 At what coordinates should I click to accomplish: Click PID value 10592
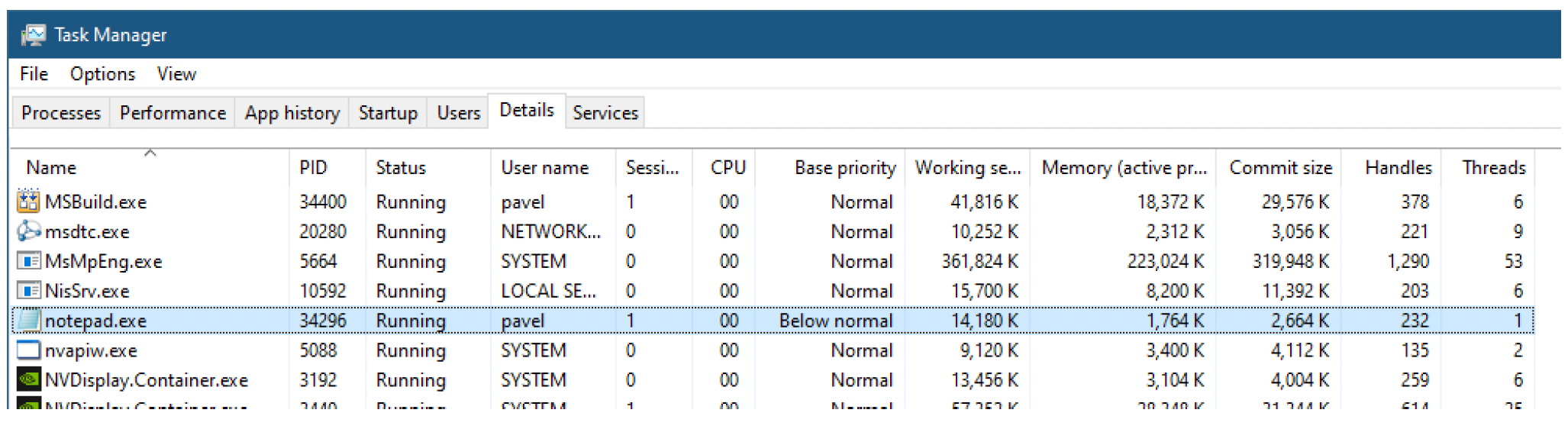323,292
